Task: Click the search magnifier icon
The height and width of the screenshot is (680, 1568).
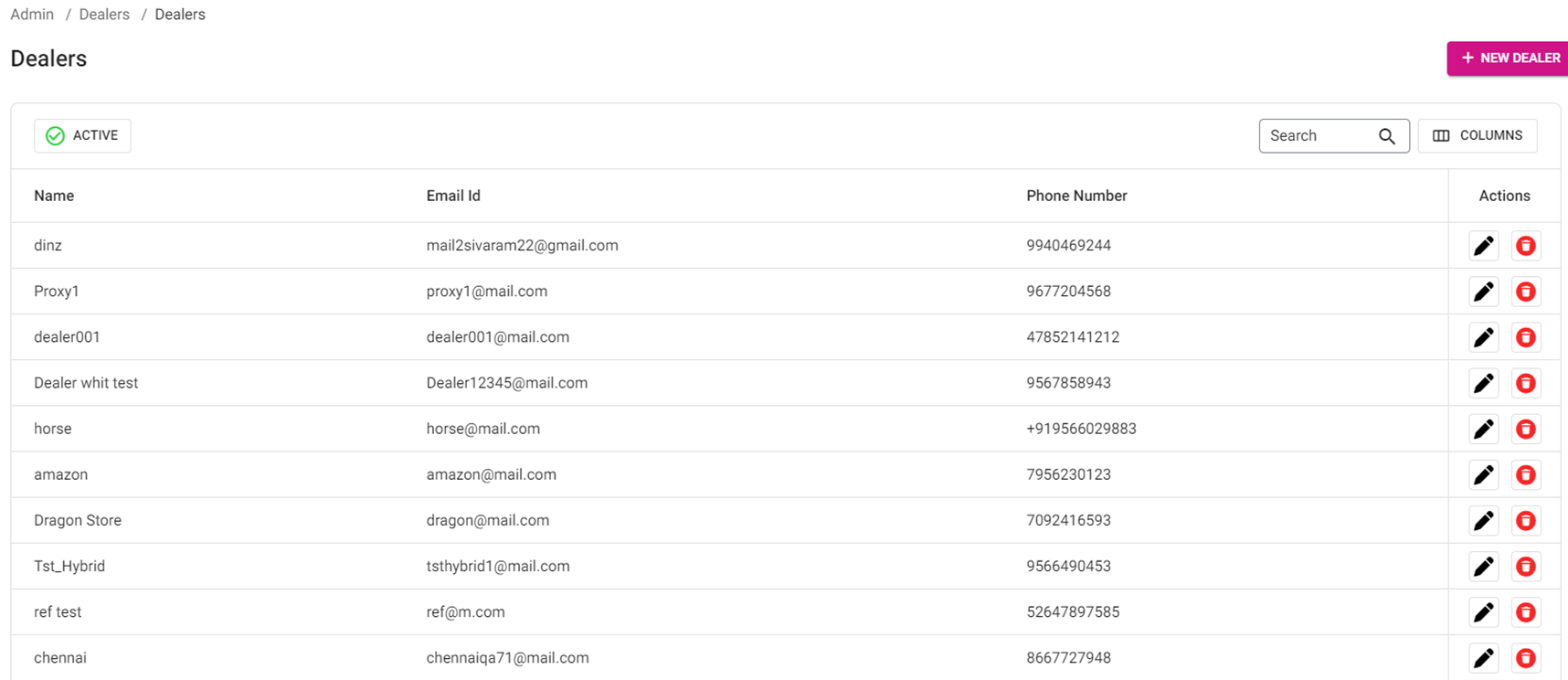Action: (x=1386, y=136)
